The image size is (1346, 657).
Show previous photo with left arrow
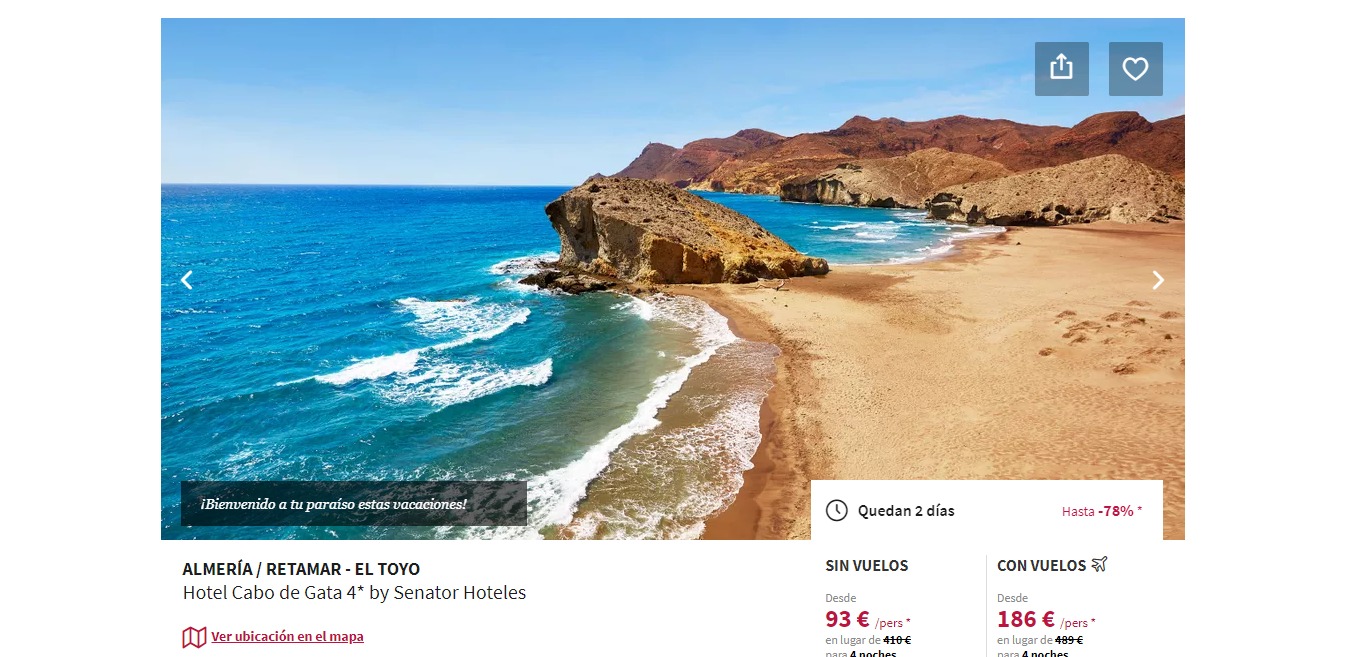point(186,280)
